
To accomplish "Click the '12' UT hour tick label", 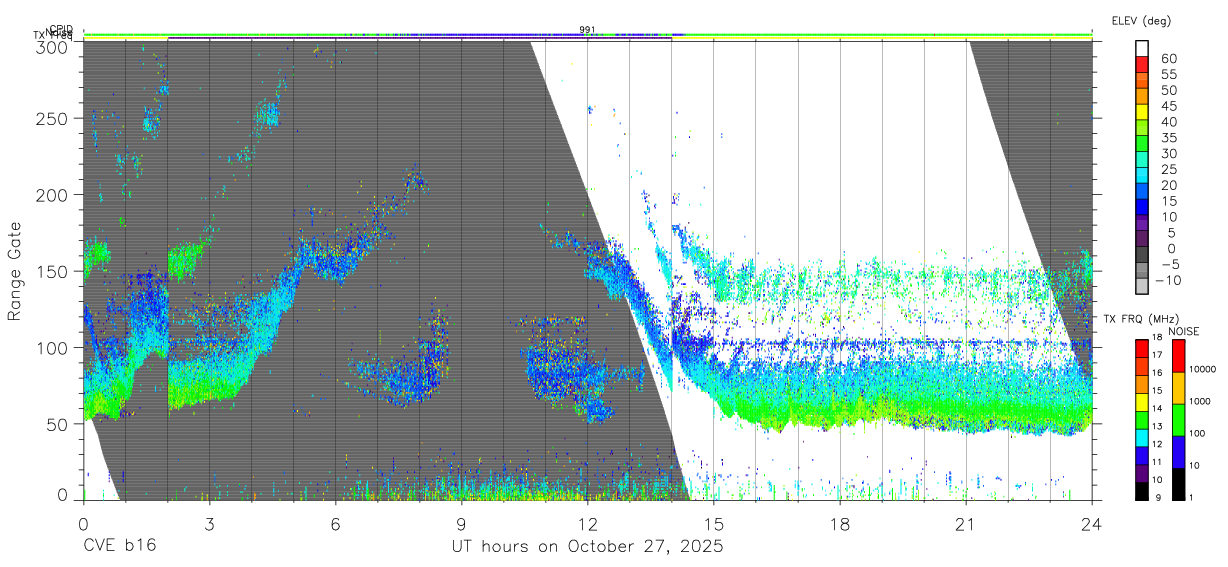I will tap(587, 523).
